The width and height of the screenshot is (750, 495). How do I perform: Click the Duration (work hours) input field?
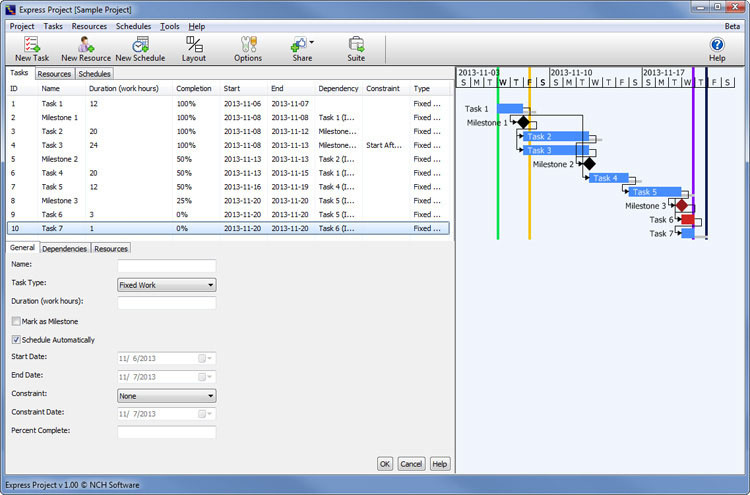tap(166, 303)
